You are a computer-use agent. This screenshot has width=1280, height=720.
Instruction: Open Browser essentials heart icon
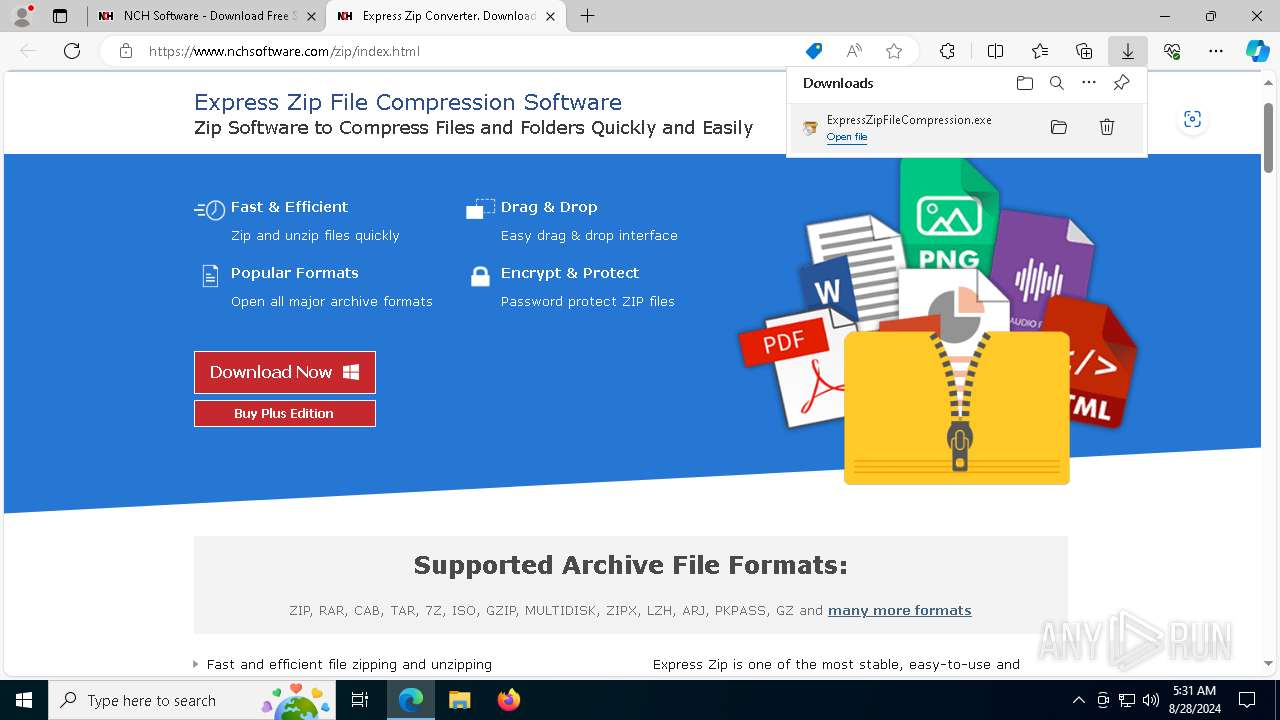pos(1172,51)
